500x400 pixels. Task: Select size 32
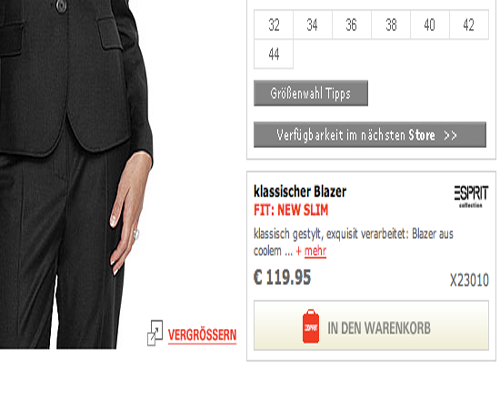tap(274, 25)
